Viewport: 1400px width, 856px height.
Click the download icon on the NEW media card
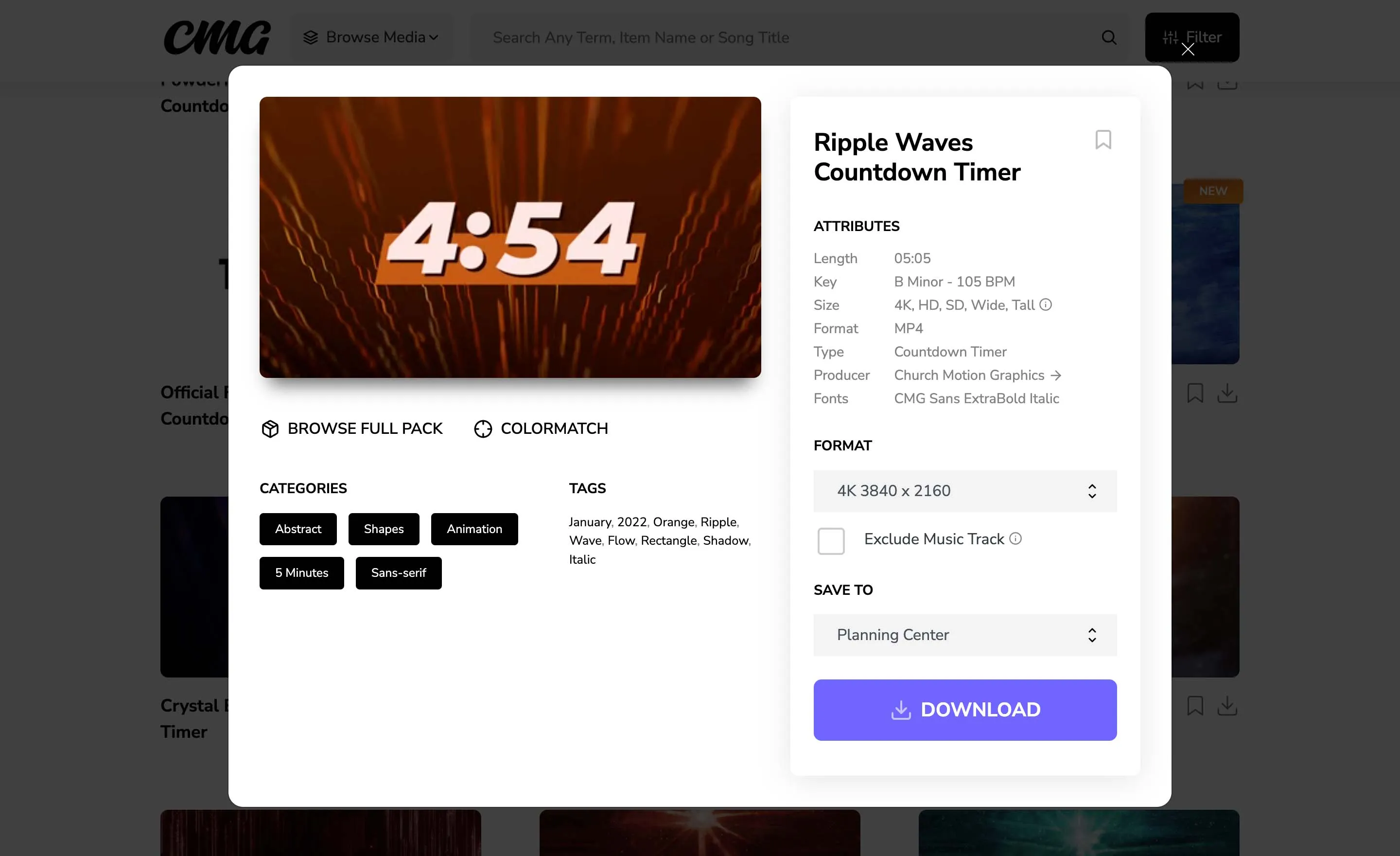click(x=1227, y=393)
